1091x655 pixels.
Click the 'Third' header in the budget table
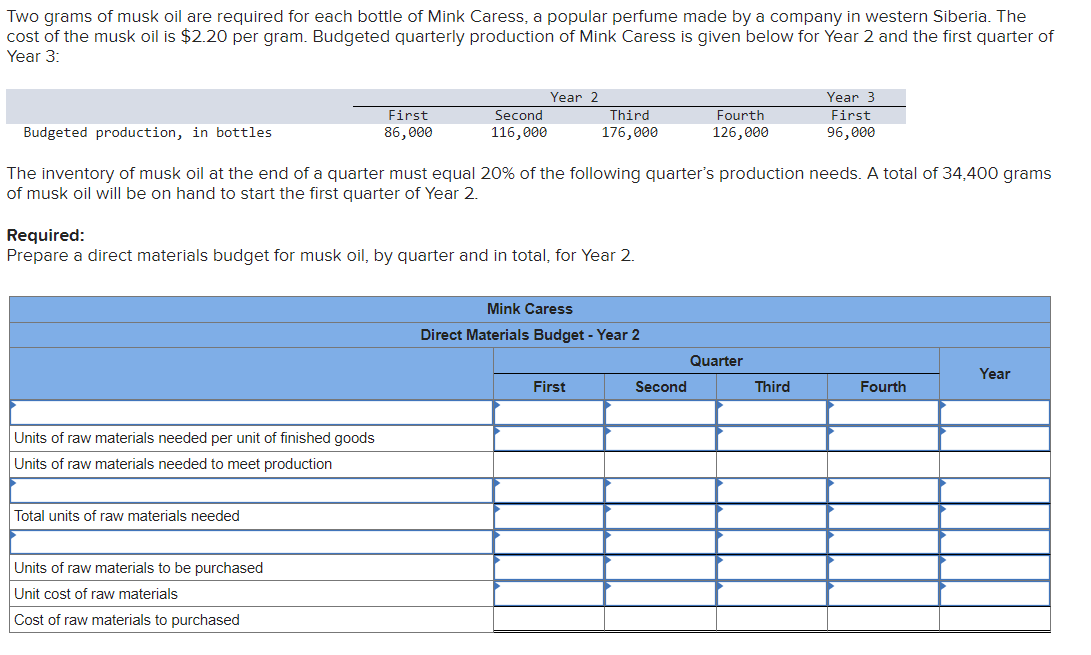pyautogui.click(x=772, y=387)
